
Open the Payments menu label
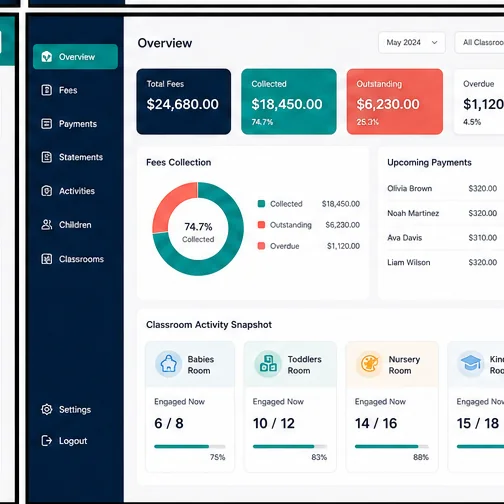click(x=78, y=124)
